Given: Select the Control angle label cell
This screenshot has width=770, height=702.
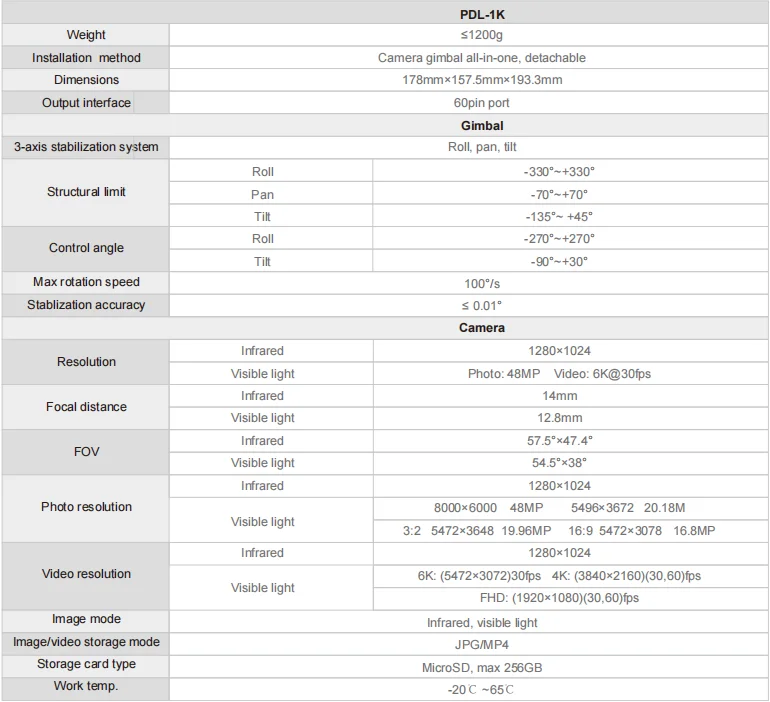Looking at the screenshot, I should [86, 248].
